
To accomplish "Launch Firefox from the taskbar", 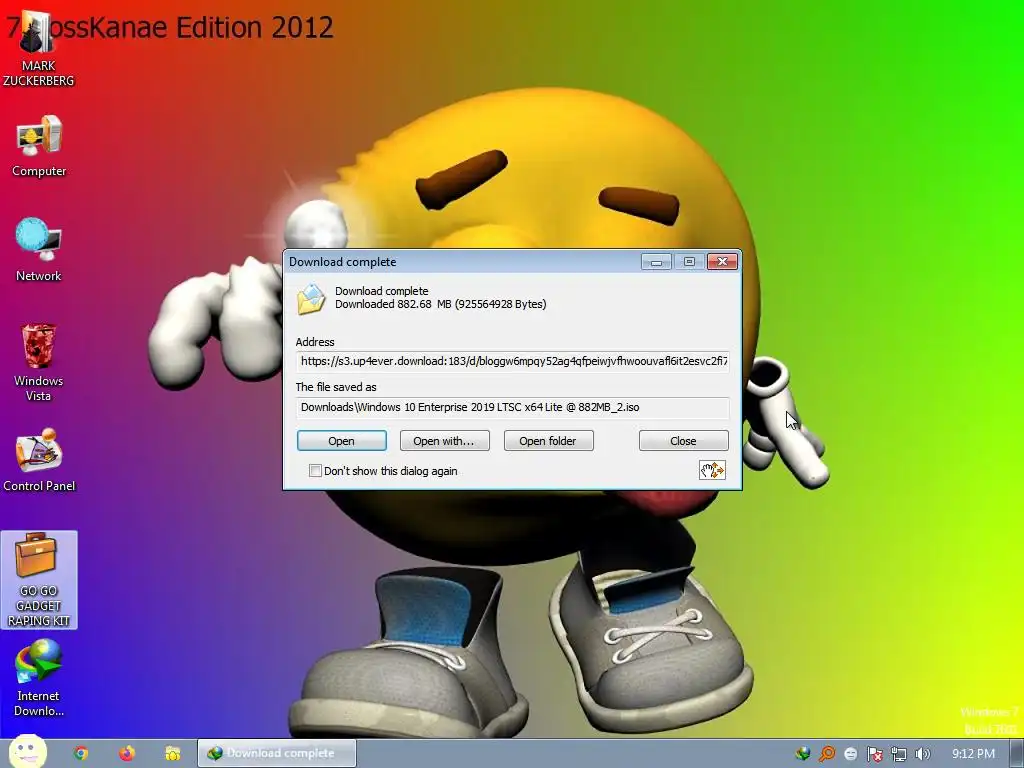I will pyautogui.click(x=127, y=754).
